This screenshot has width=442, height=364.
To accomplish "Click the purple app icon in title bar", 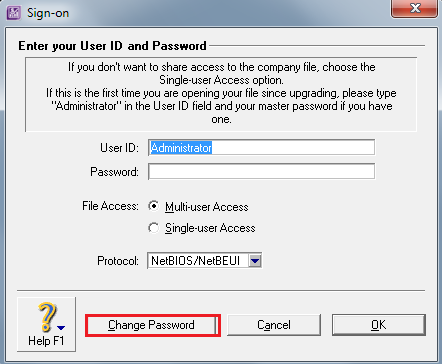I will [x=14, y=13].
